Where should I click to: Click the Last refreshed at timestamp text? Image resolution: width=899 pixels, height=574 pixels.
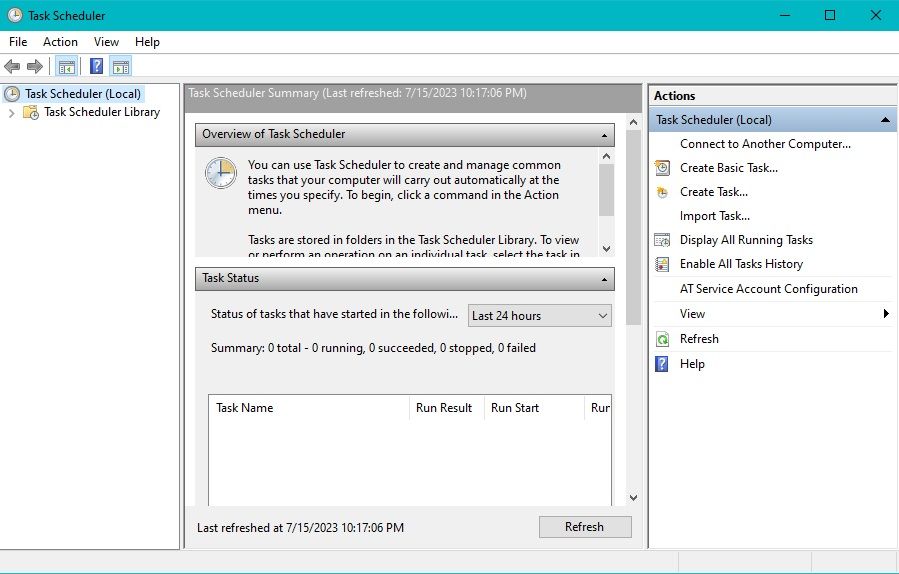coord(300,528)
